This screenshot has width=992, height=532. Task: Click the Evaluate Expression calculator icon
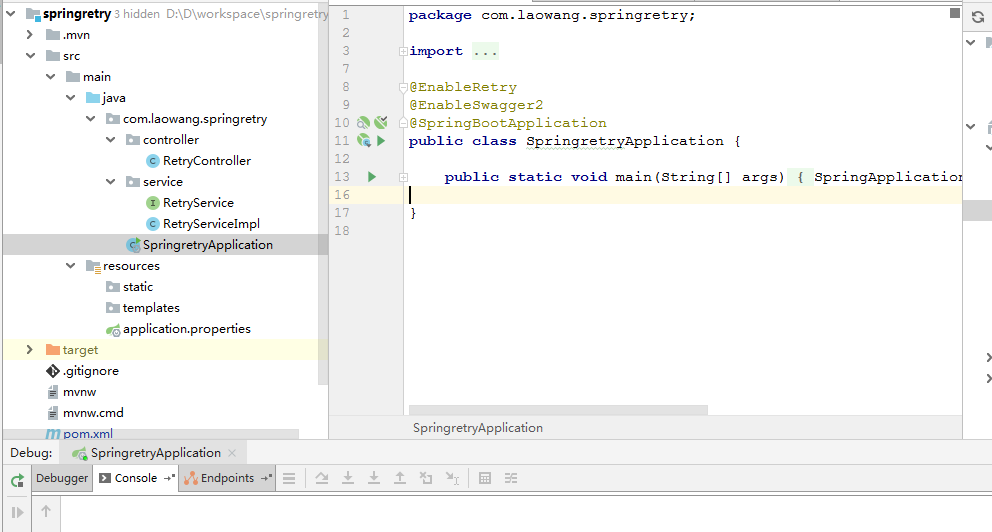click(485, 479)
